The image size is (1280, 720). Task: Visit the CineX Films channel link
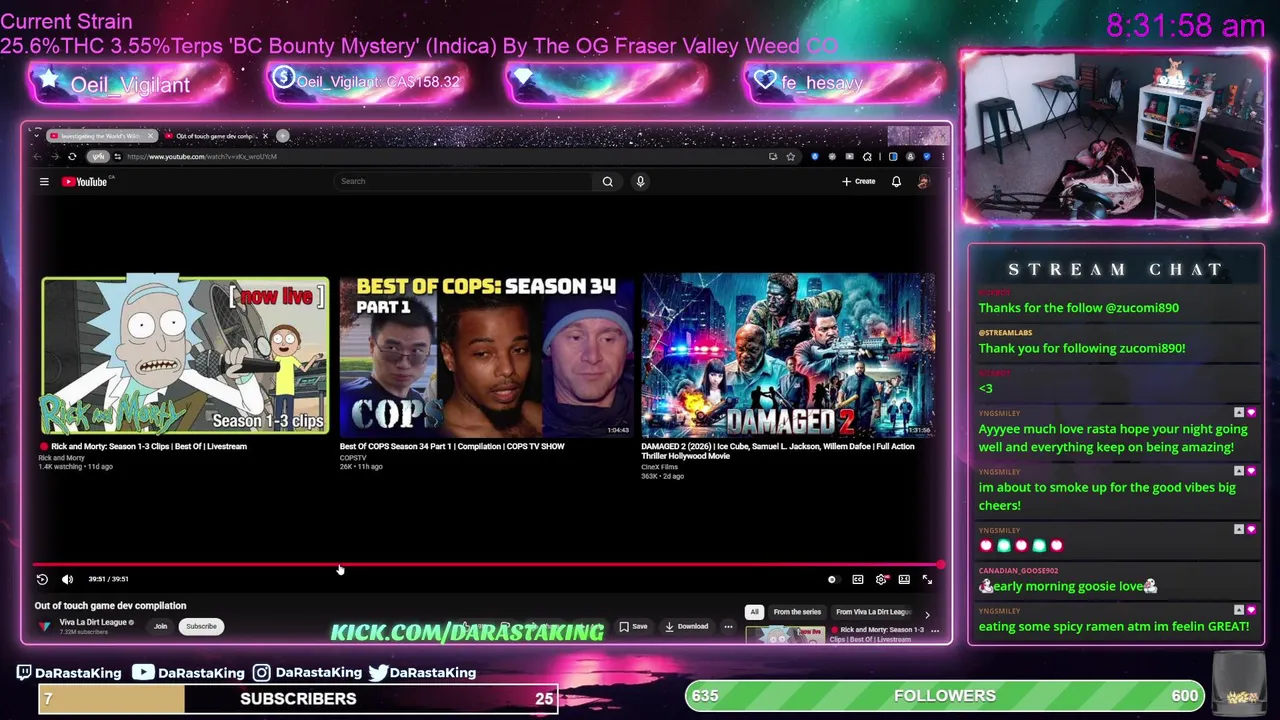(659, 467)
